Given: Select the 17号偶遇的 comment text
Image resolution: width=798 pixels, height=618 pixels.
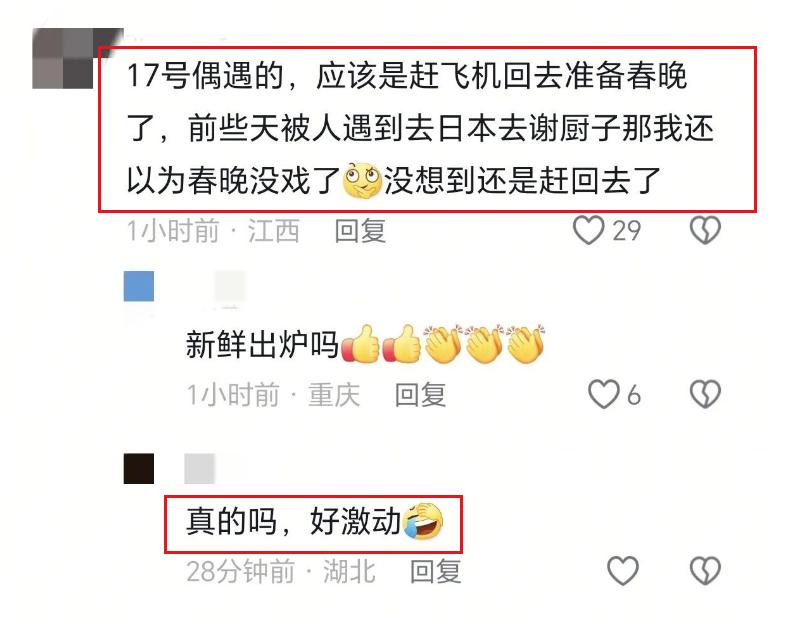Looking at the screenshot, I should (x=420, y=128).
